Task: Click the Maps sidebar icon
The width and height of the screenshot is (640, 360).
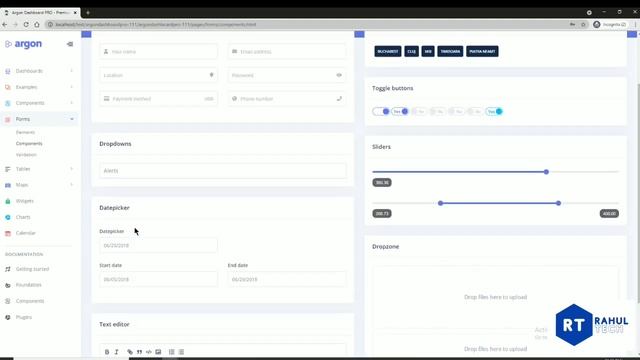Action: tap(8, 185)
